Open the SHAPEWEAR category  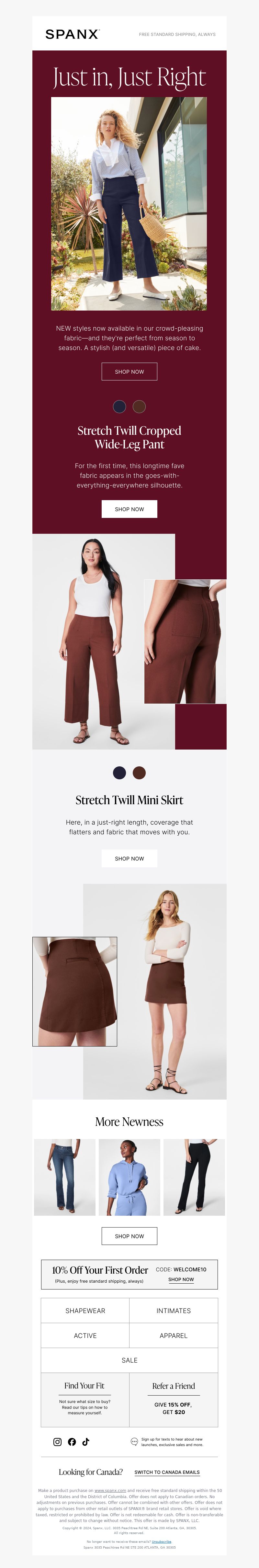[x=85, y=1310]
